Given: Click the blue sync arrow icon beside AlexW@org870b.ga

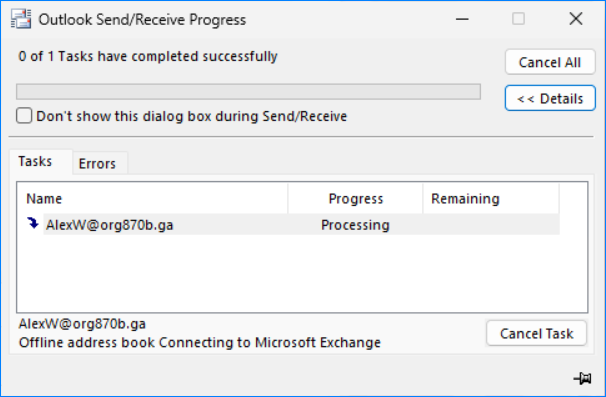Looking at the screenshot, I should [33, 223].
